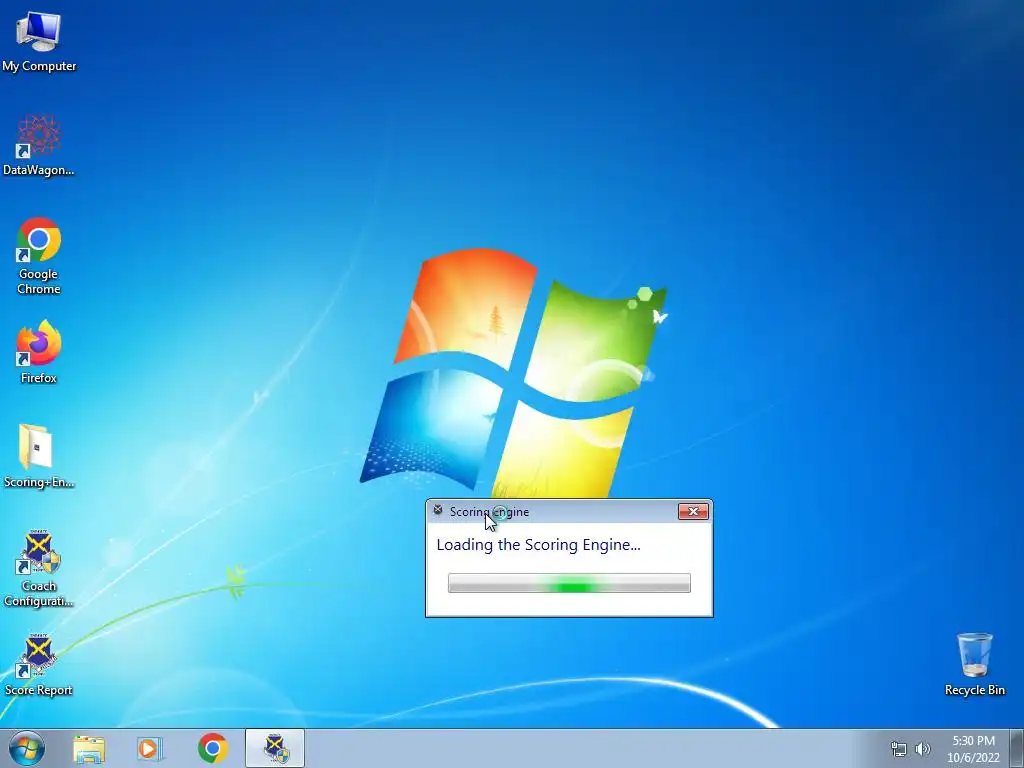Open the network status tray icon
1024x768 pixels.
(x=899, y=749)
